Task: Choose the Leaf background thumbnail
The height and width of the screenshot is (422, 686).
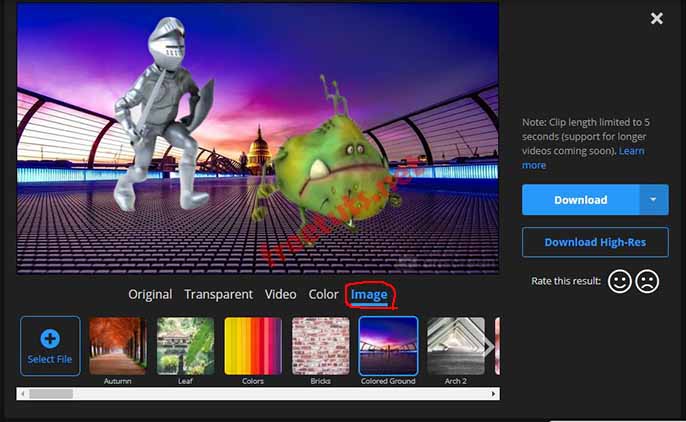Action: tap(186, 346)
